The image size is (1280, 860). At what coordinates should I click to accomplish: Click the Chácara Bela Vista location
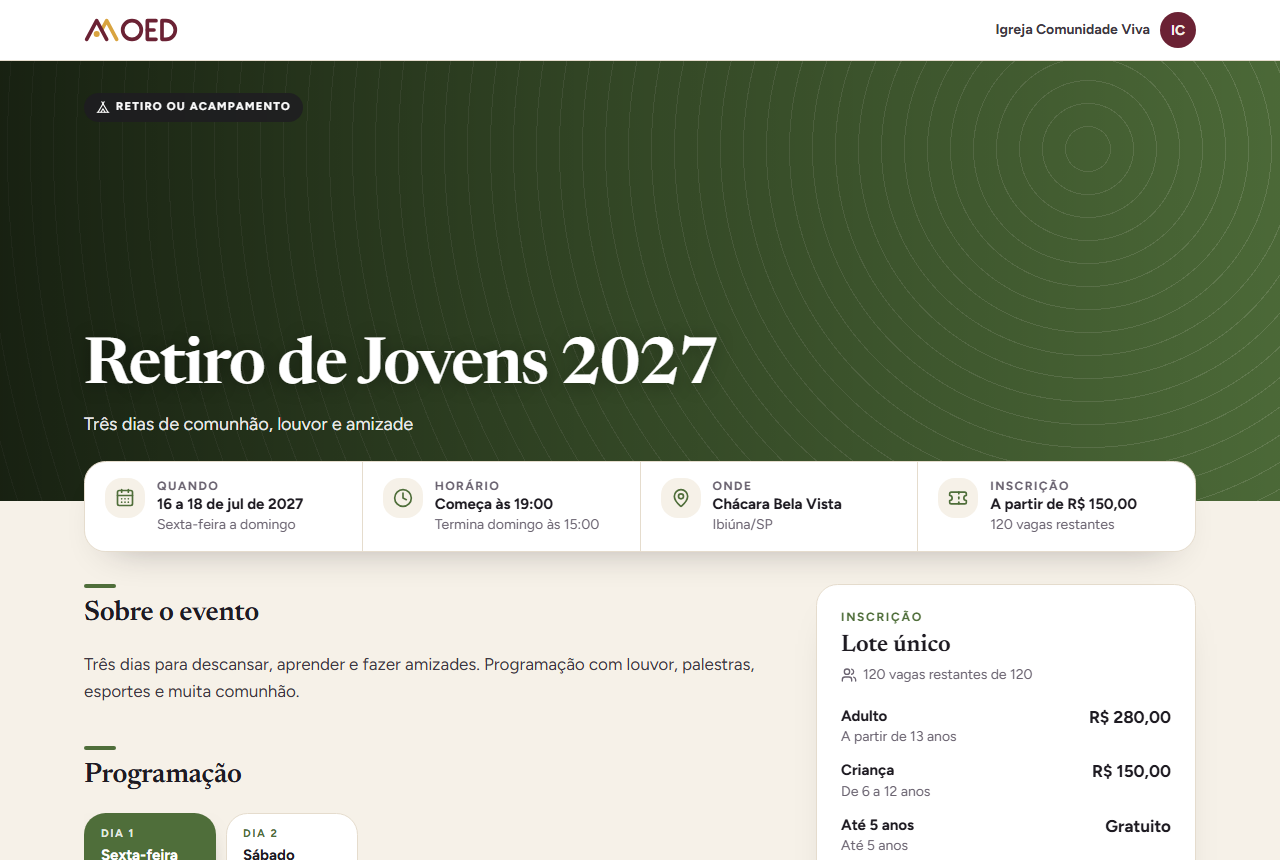click(x=777, y=504)
